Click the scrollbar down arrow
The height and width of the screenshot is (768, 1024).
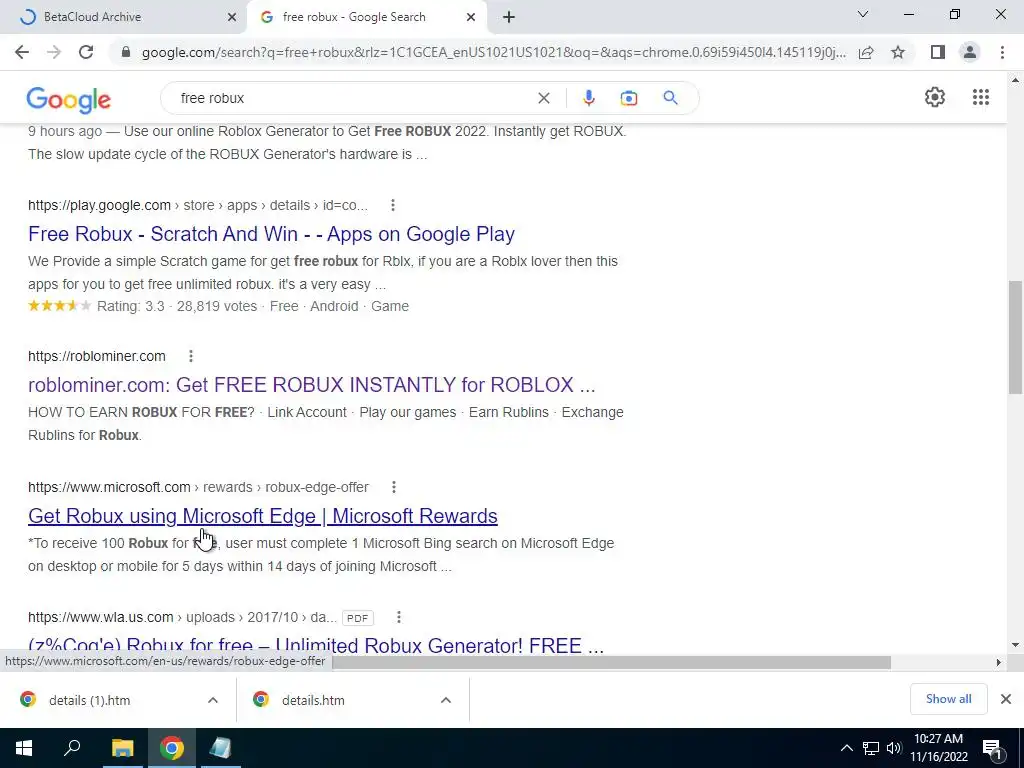point(1015,645)
